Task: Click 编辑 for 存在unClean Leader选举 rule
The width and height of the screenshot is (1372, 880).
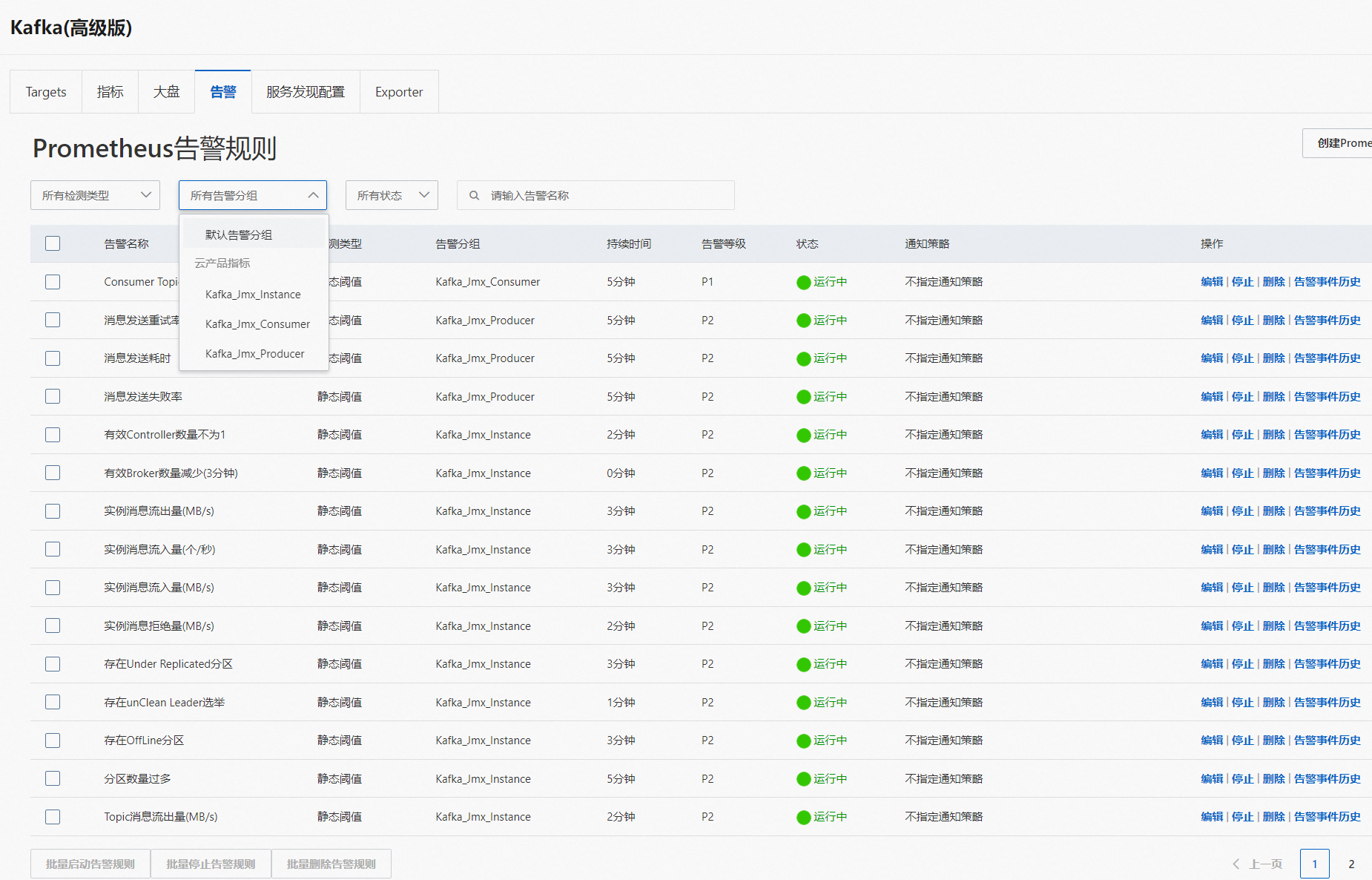Action: pyautogui.click(x=1212, y=703)
